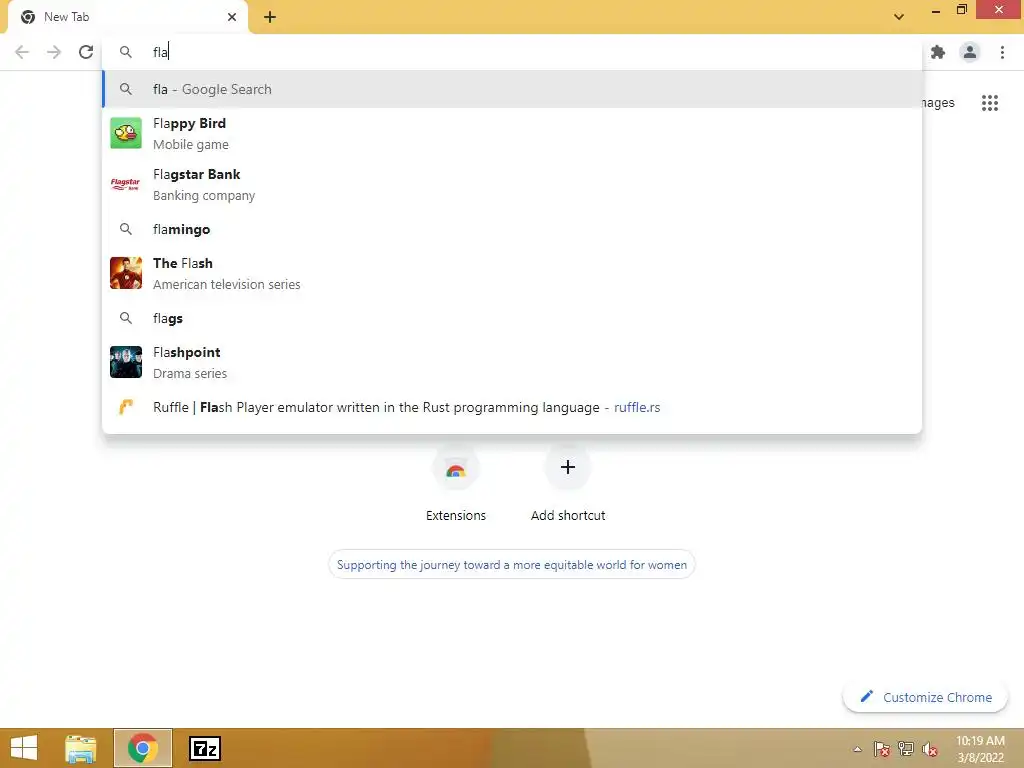The image size is (1024, 768).
Task: Click the muted volume tray icon
Action: tap(930, 749)
